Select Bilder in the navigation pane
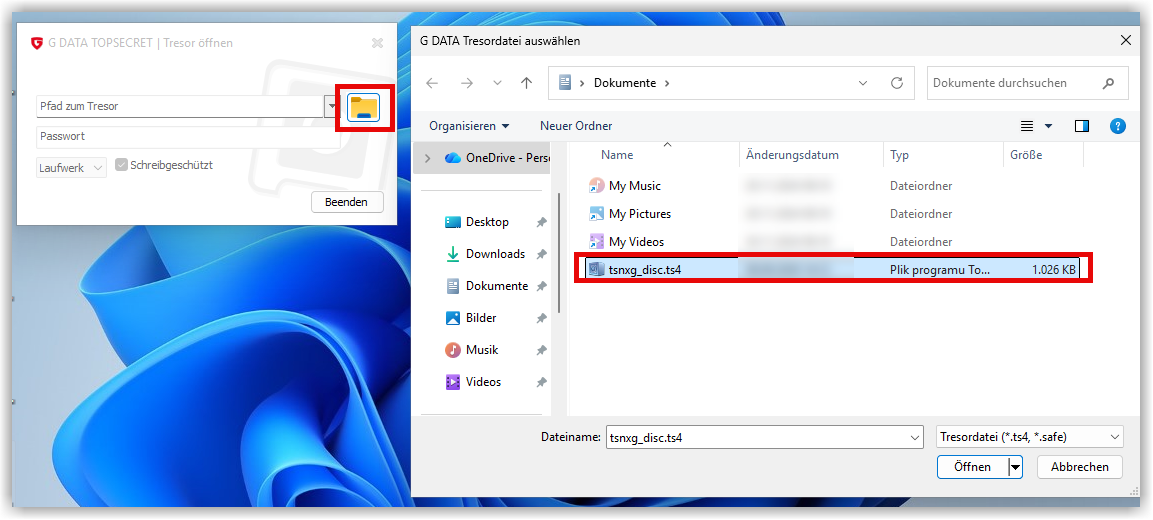The height and width of the screenshot is (520, 1153). 481,318
